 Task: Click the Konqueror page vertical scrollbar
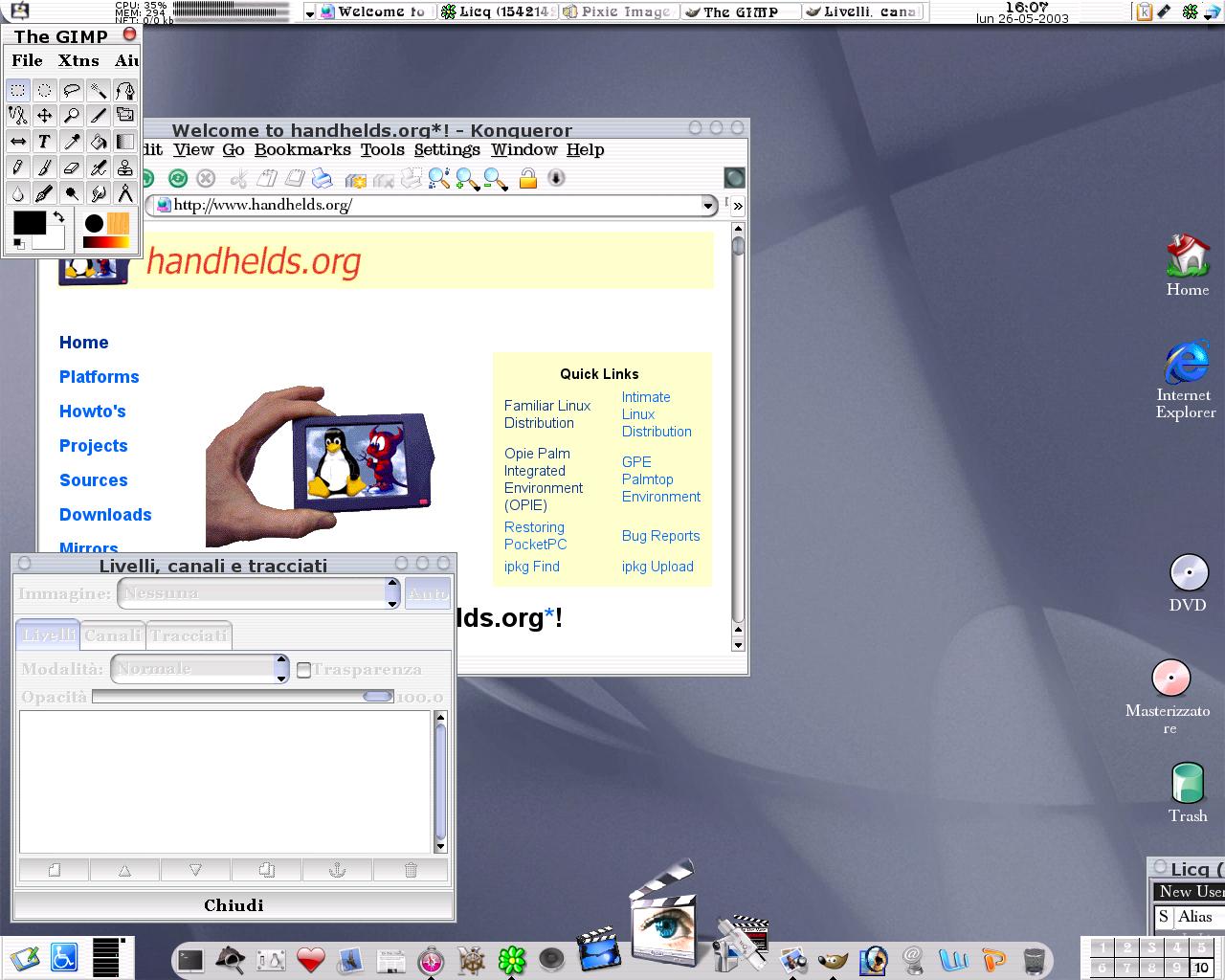(738, 437)
